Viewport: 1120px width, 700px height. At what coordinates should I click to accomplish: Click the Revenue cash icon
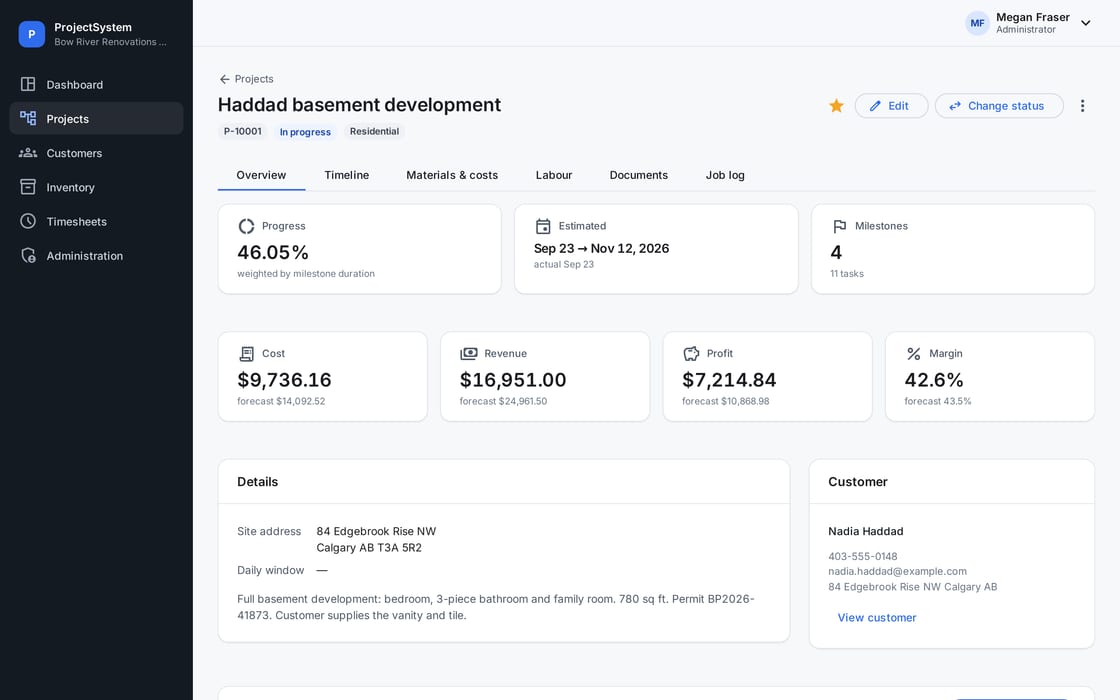coord(469,354)
